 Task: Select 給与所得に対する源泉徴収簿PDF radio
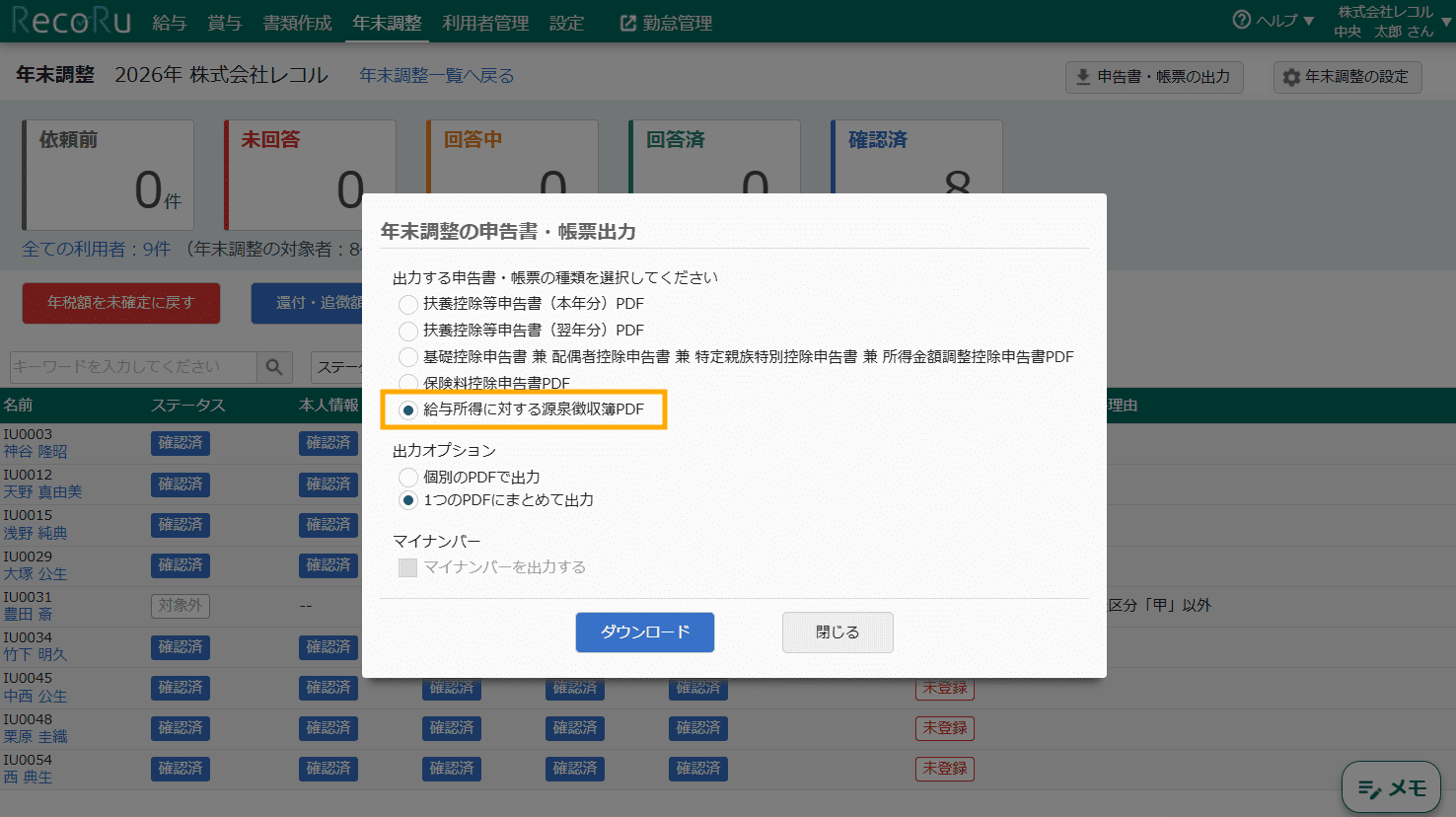coord(407,409)
